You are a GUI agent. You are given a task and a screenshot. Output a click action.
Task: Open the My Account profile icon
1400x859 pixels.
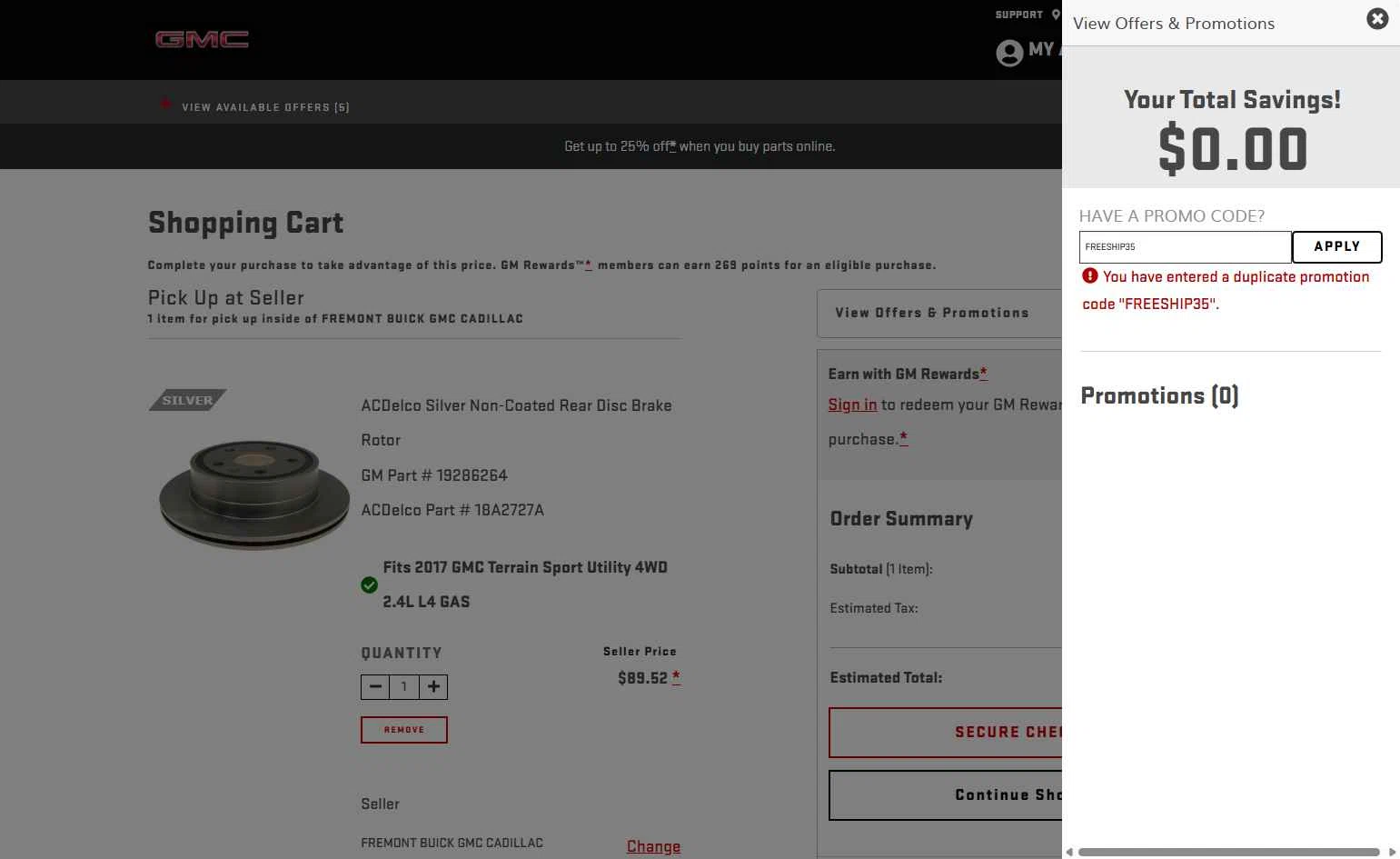tap(1009, 53)
